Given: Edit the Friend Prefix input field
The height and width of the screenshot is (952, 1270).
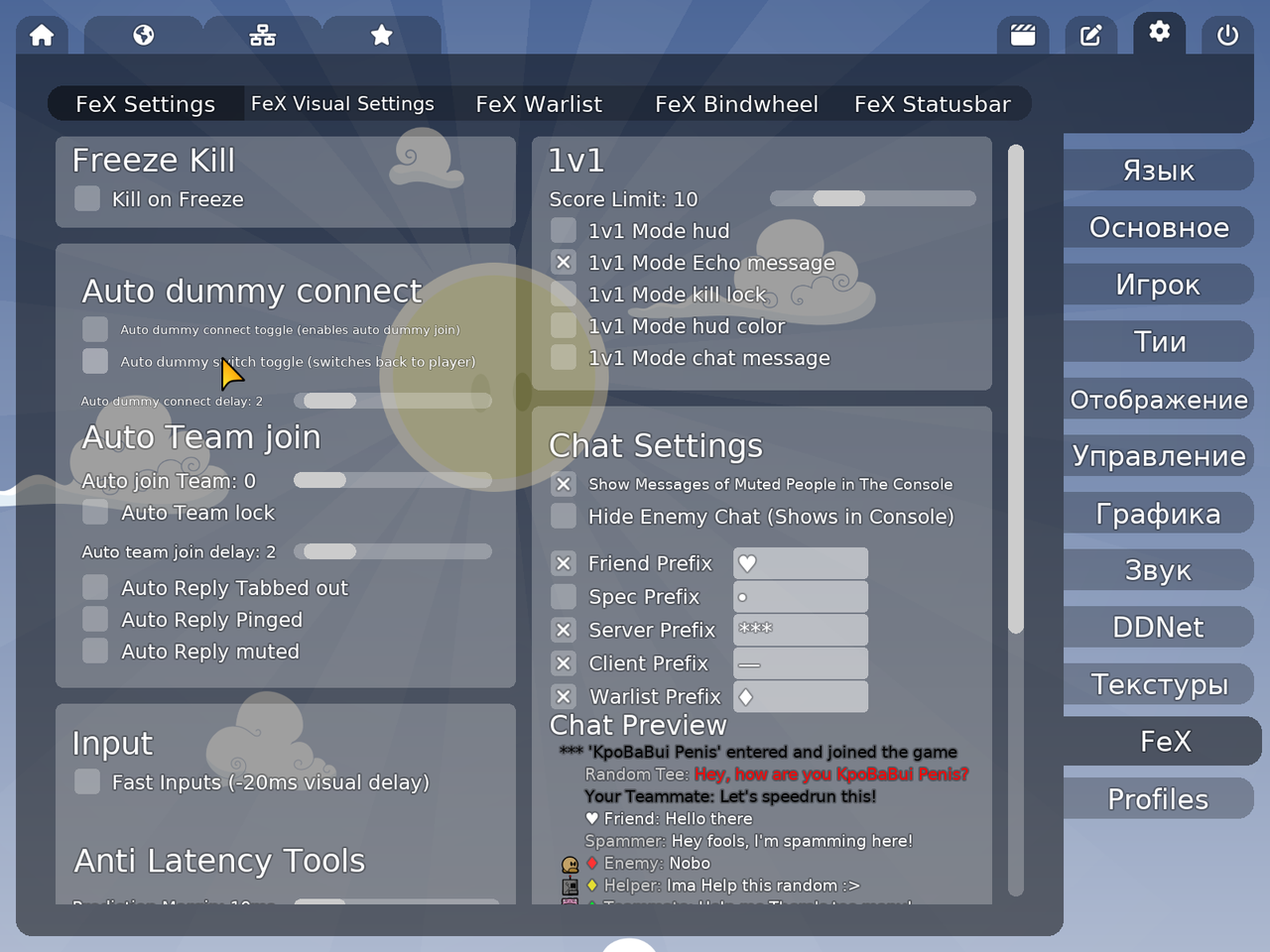Looking at the screenshot, I should pyautogui.click(x=801, y=563).
